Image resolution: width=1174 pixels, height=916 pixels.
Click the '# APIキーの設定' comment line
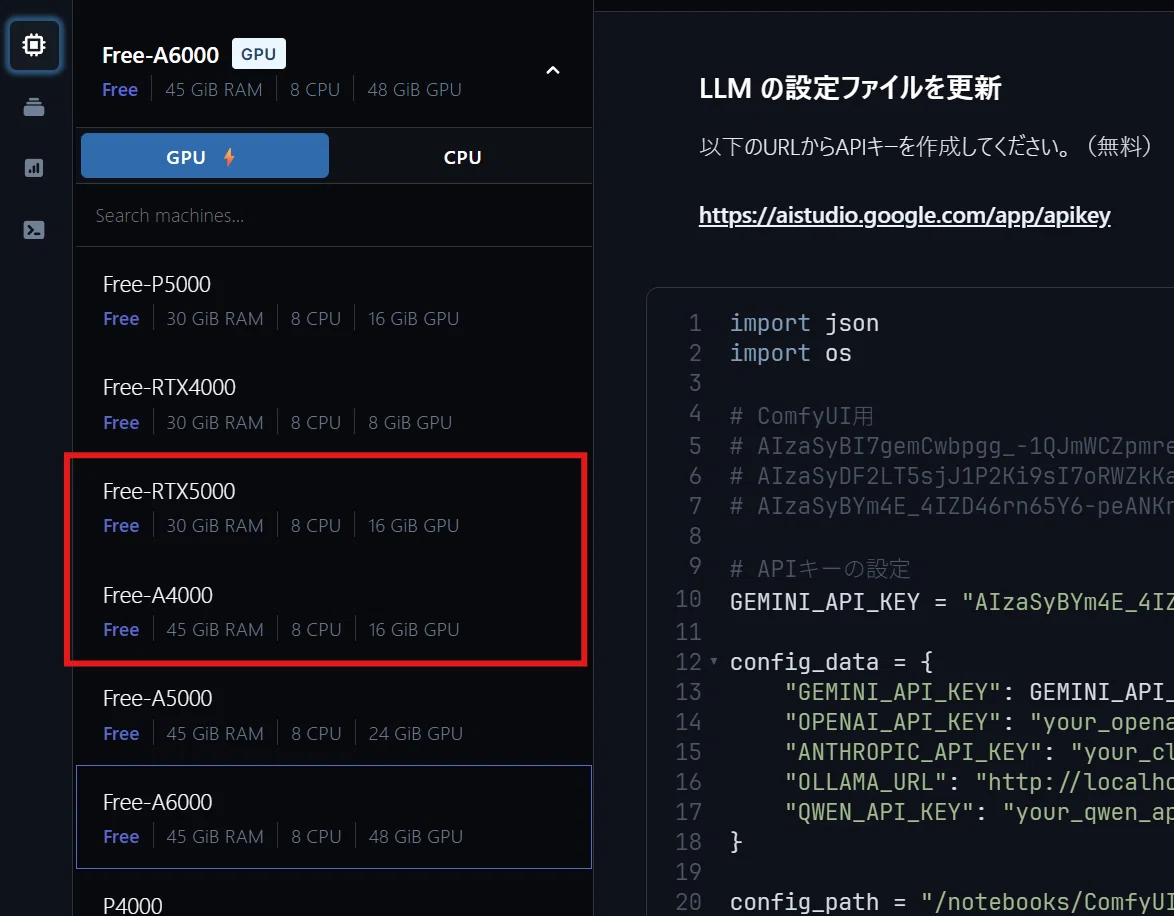820,568
